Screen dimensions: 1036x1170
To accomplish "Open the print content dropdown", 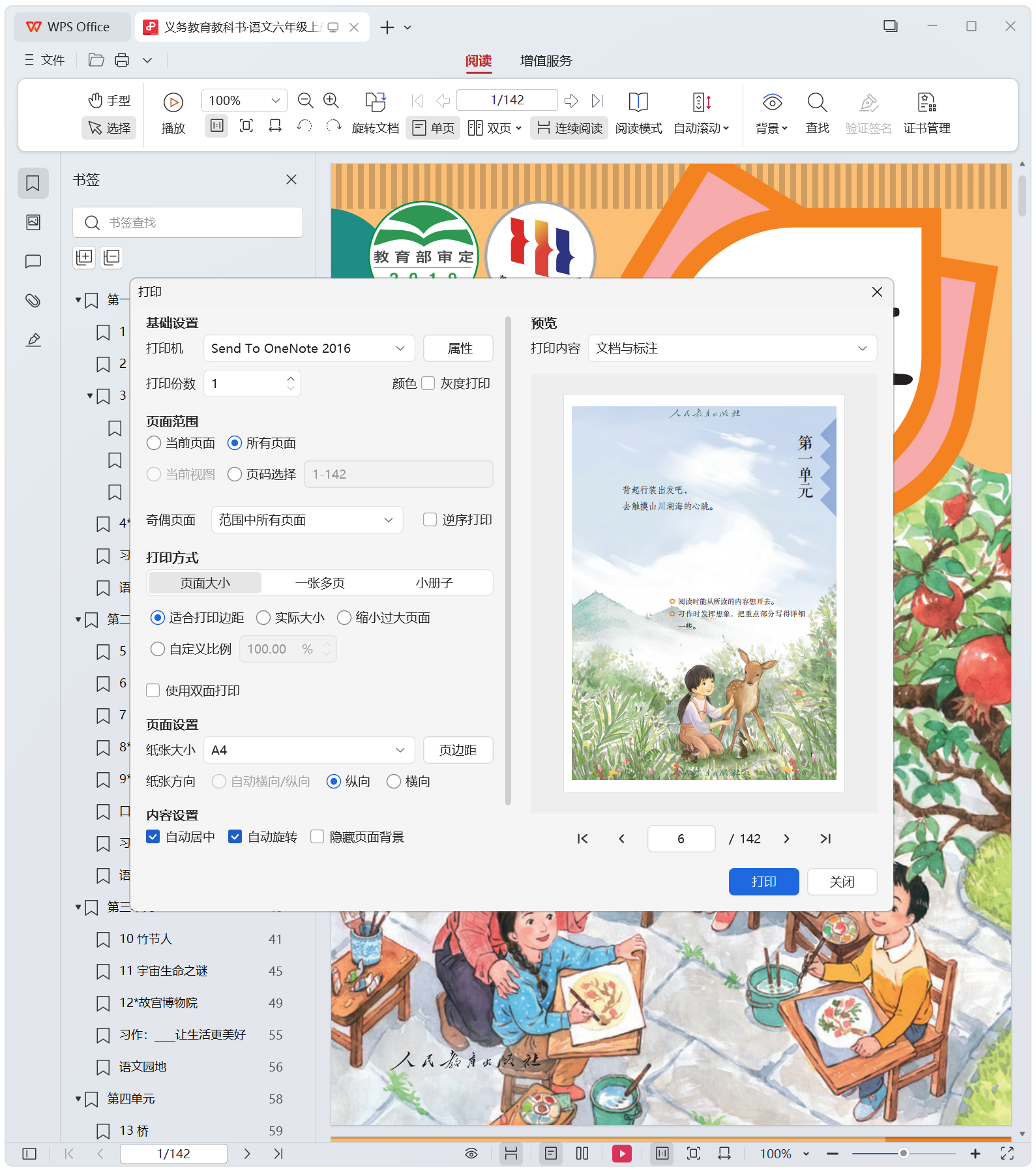I will [x=732, y=348].
